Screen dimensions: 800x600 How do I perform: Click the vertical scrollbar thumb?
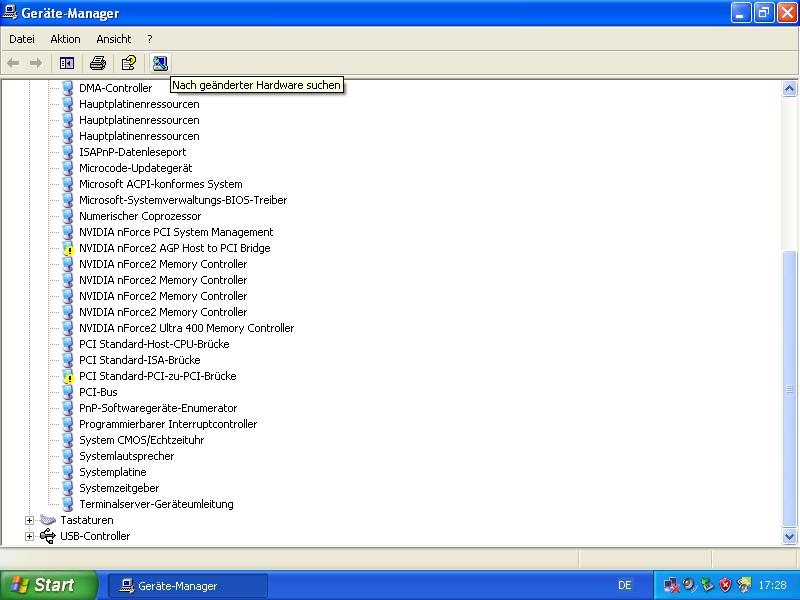pos(789,389)
